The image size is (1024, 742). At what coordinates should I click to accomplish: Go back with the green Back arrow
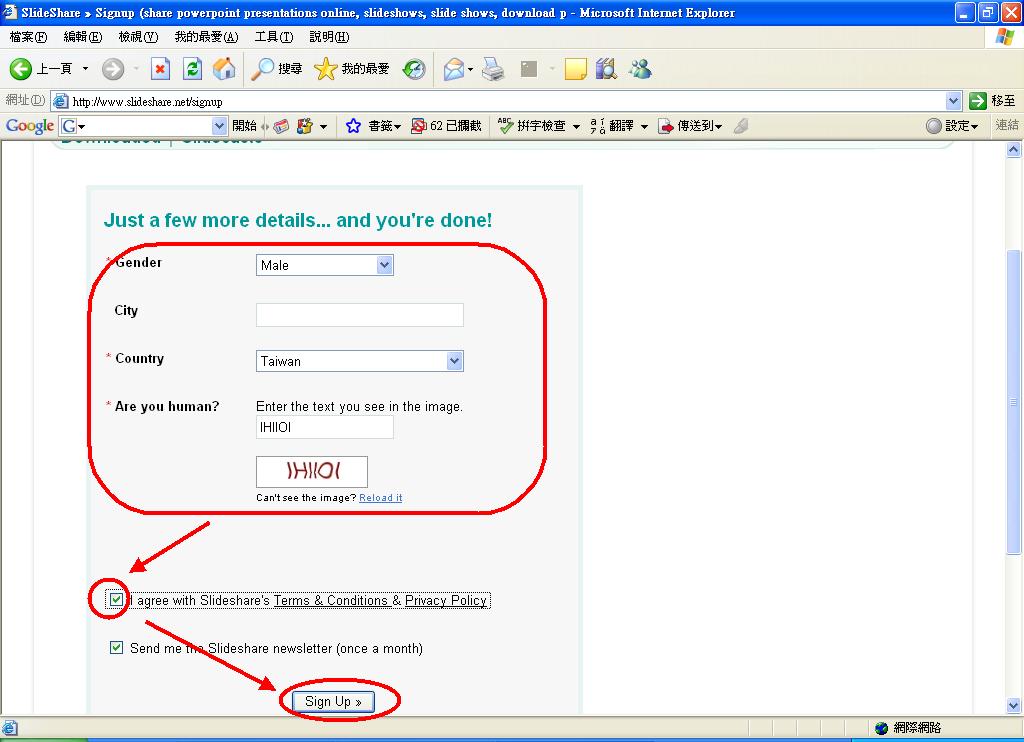pyautogui.click(x=20, y=69)
